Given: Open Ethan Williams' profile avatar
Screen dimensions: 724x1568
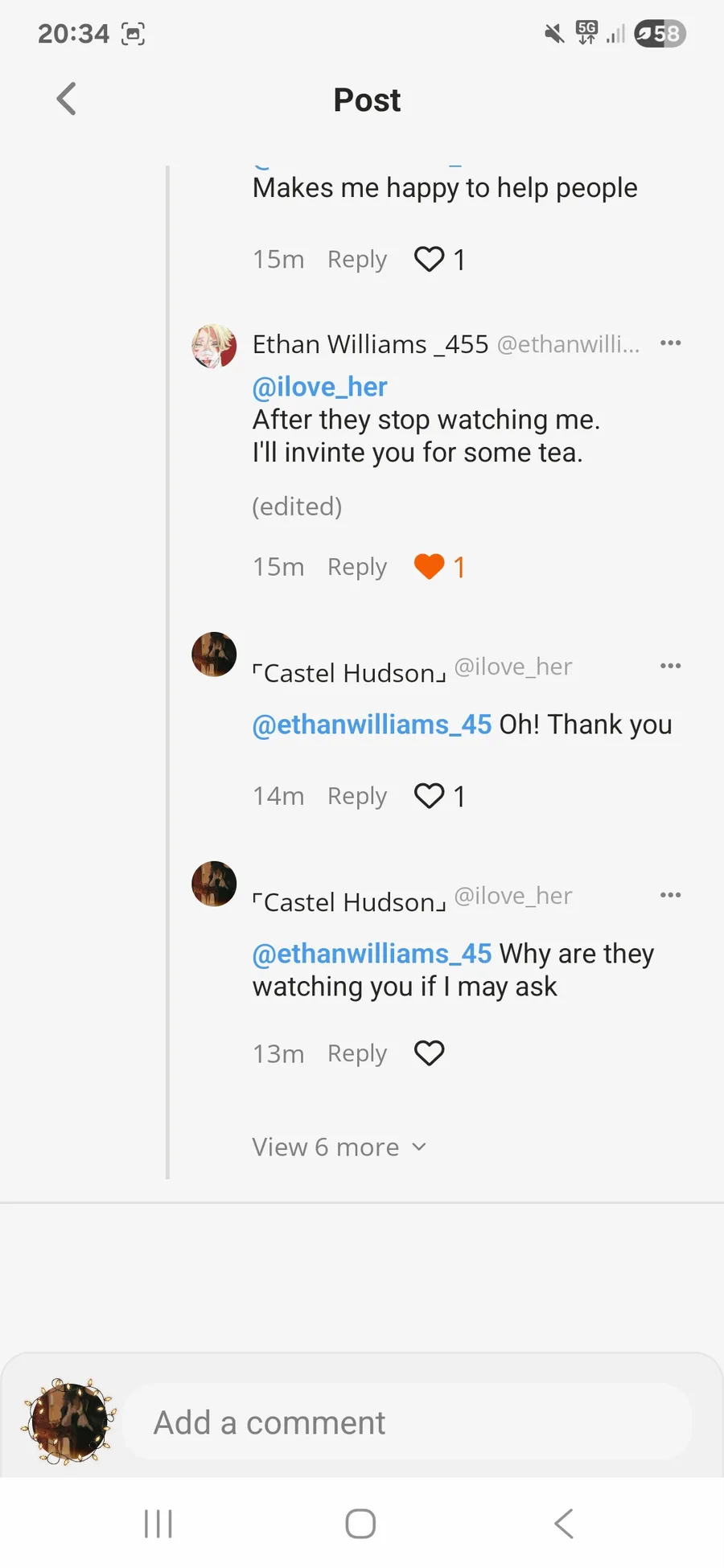Looking at the screenshot, I should point(214,346).
